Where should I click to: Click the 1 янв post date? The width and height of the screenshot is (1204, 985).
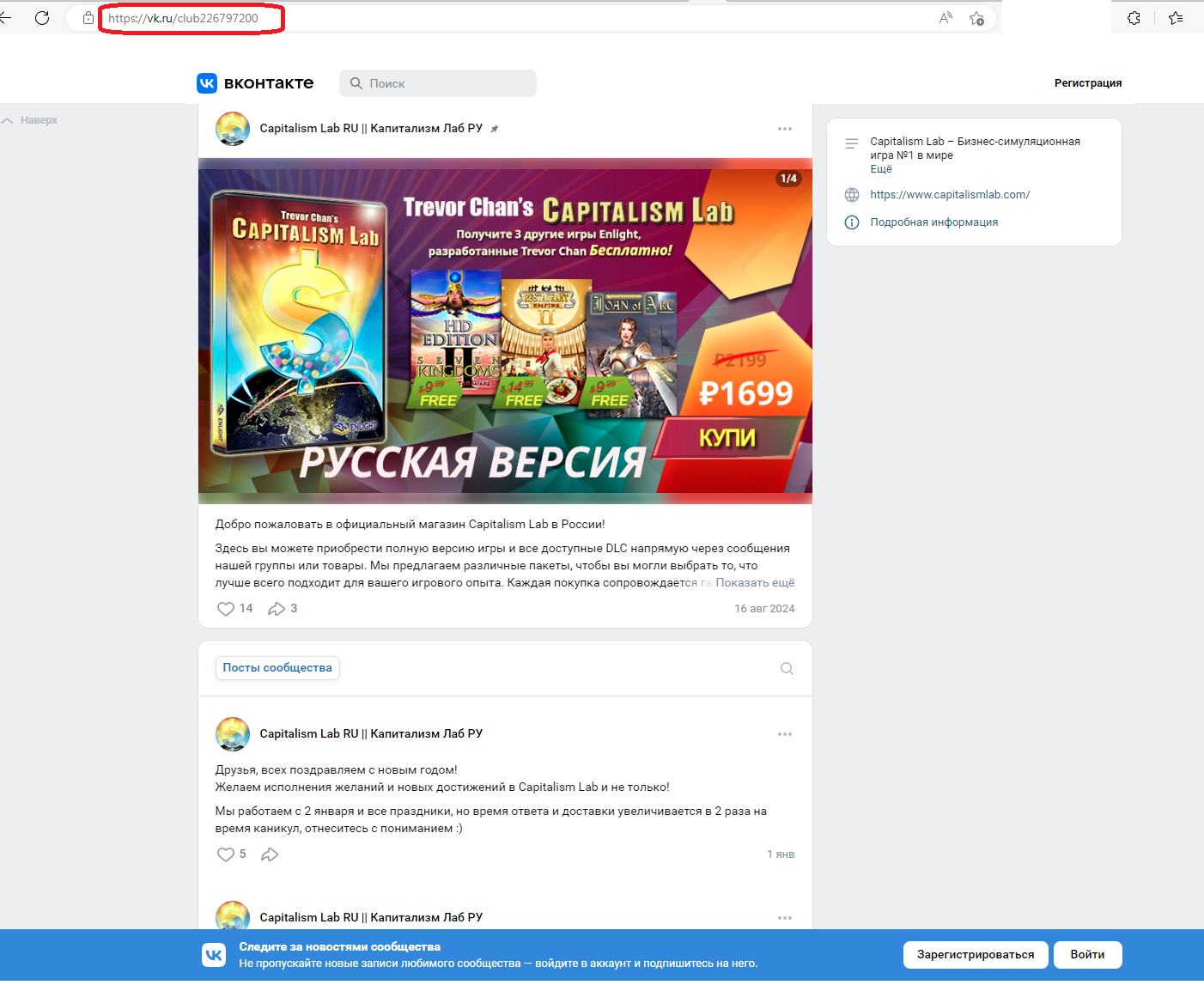click(781, 854)
